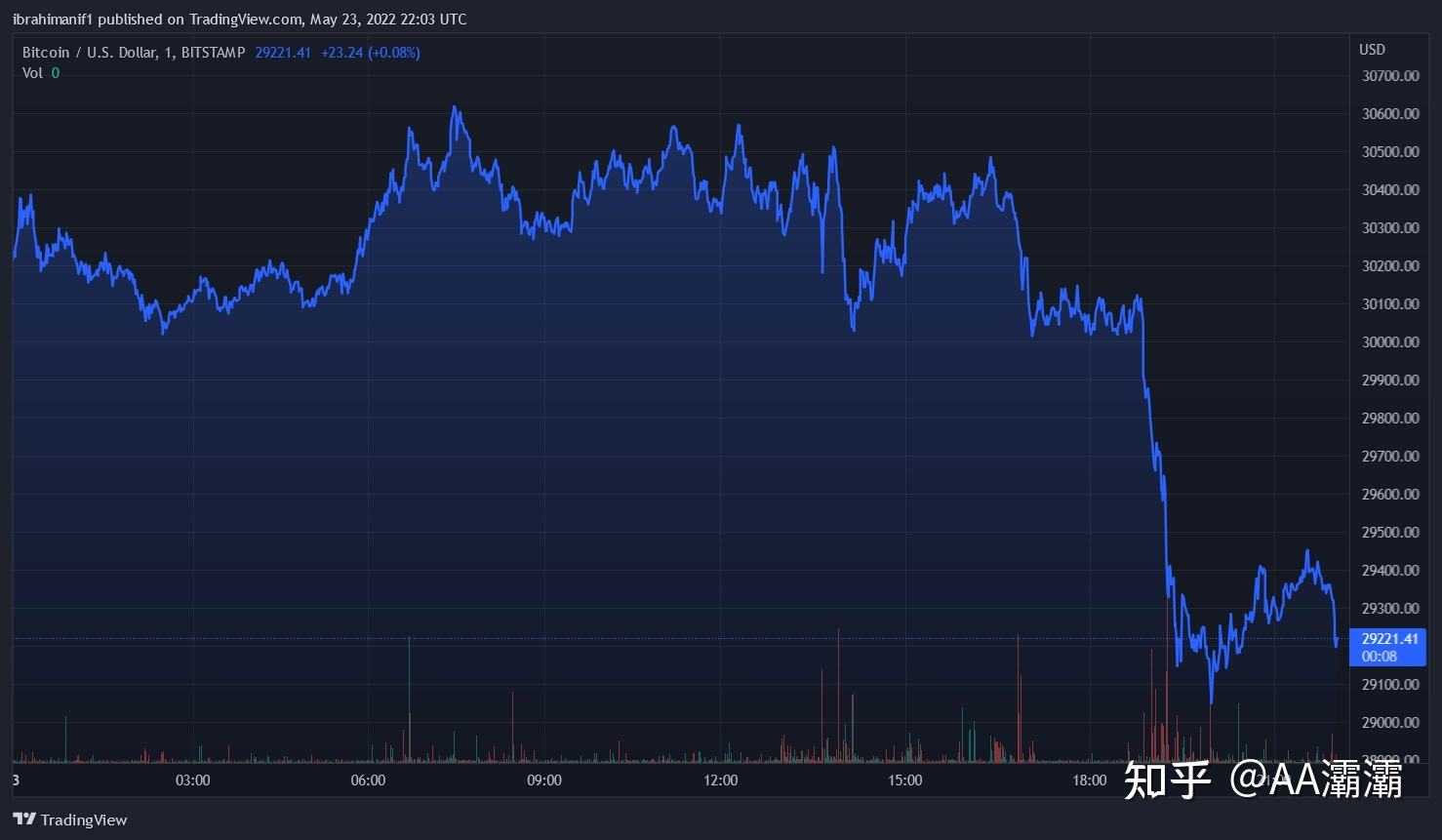The image size is (1442, 840).
Task: Click the Vol value 0 in the legend
Action: tap(55, 73)
